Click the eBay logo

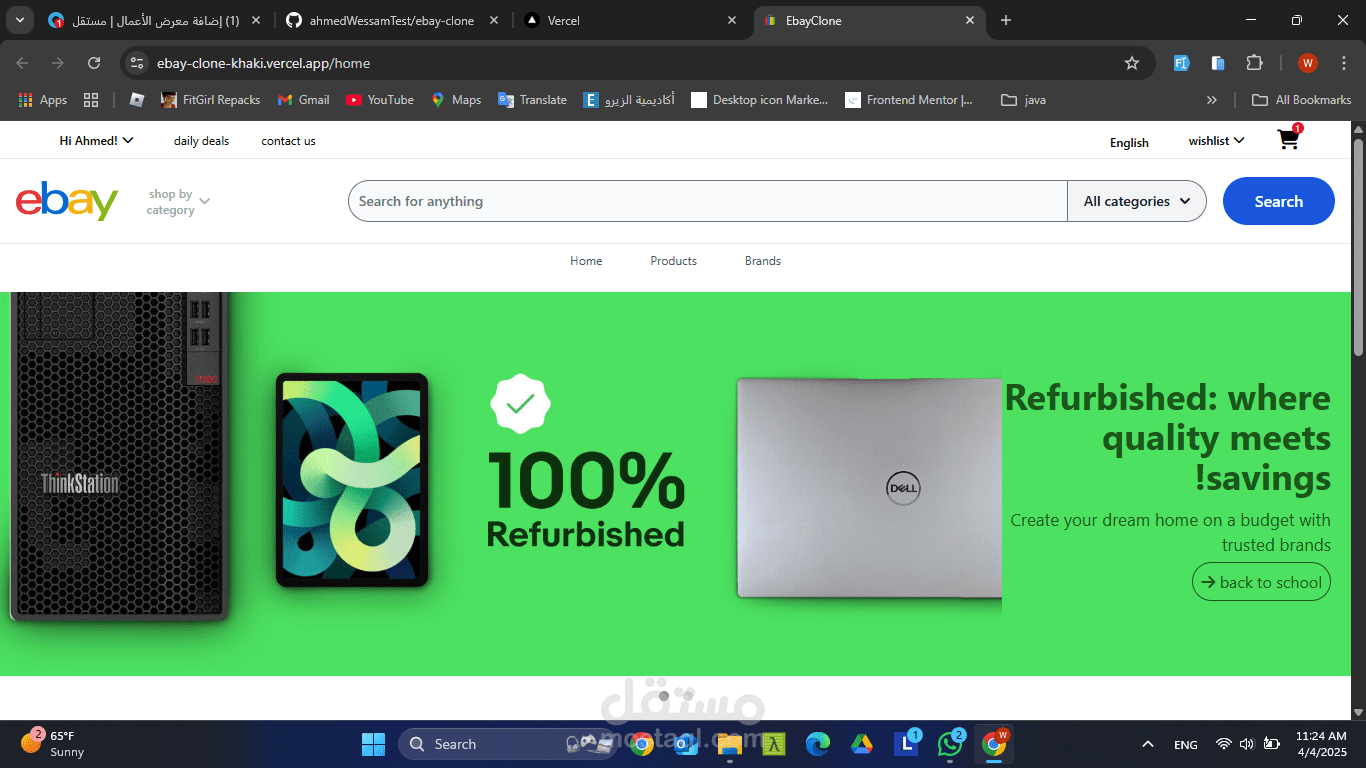click(x=67, y=201)
